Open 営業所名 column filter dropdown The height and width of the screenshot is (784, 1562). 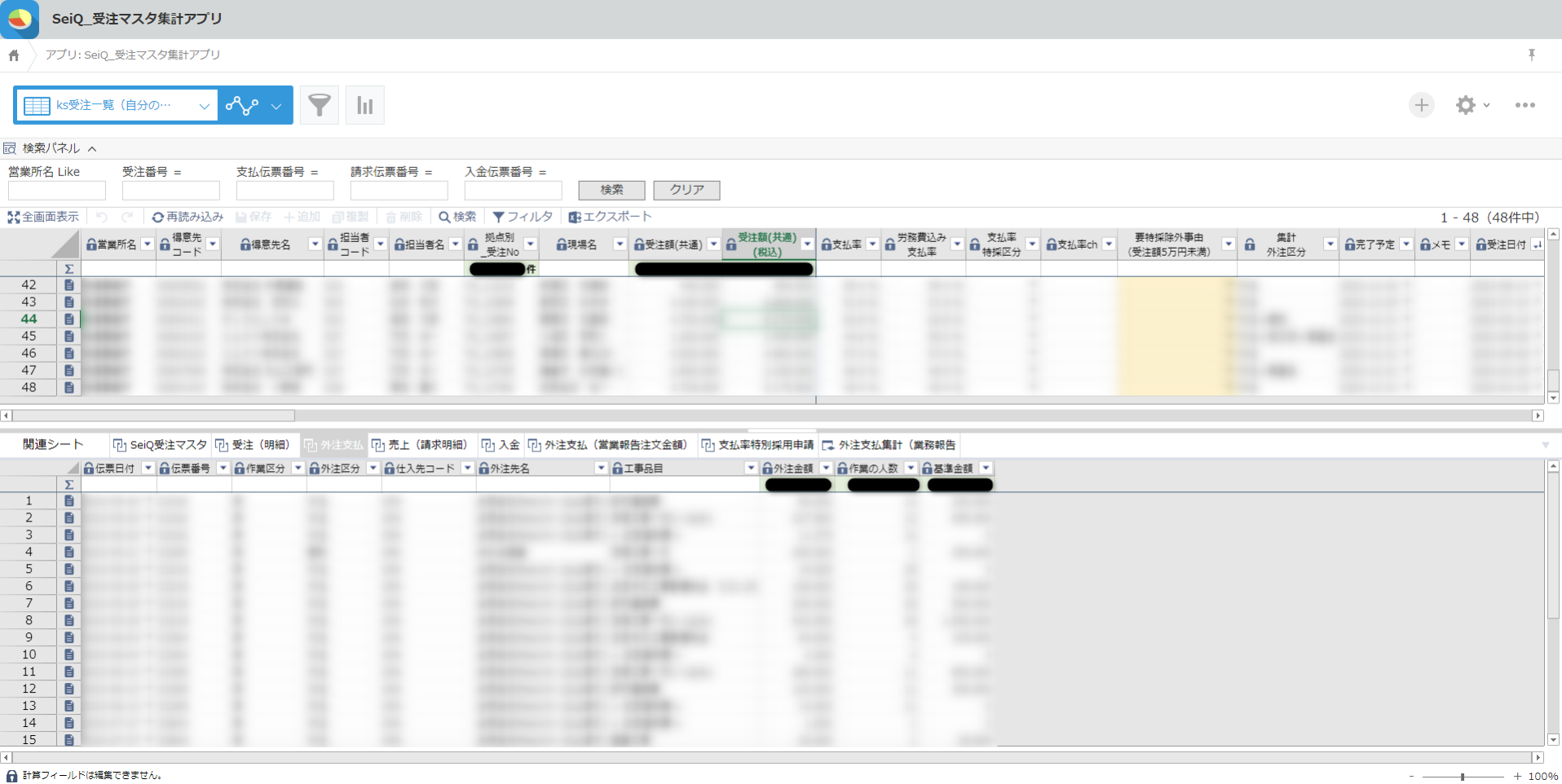tap(148, 244)
